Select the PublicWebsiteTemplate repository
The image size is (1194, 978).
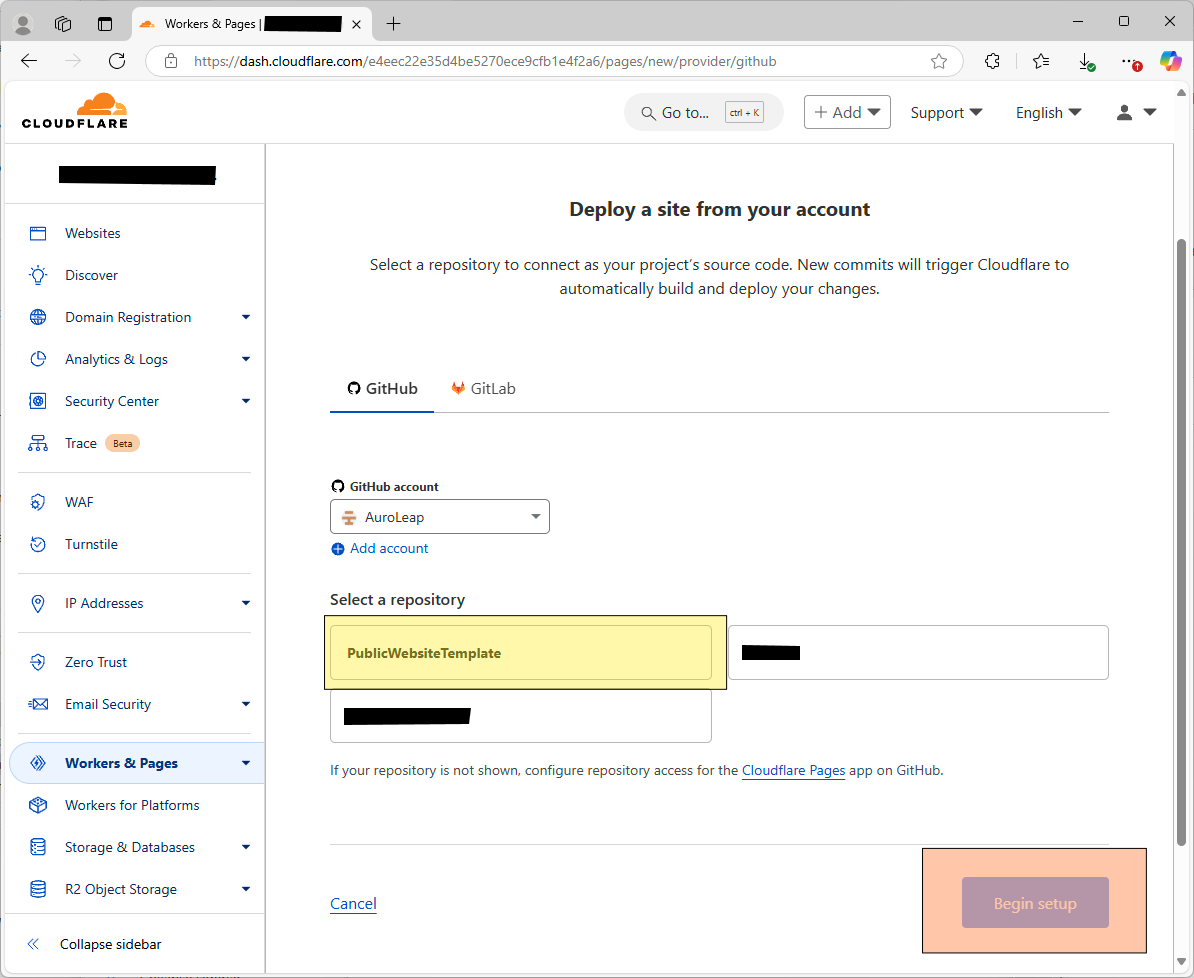pyautogui.click(x=520, y=653)
